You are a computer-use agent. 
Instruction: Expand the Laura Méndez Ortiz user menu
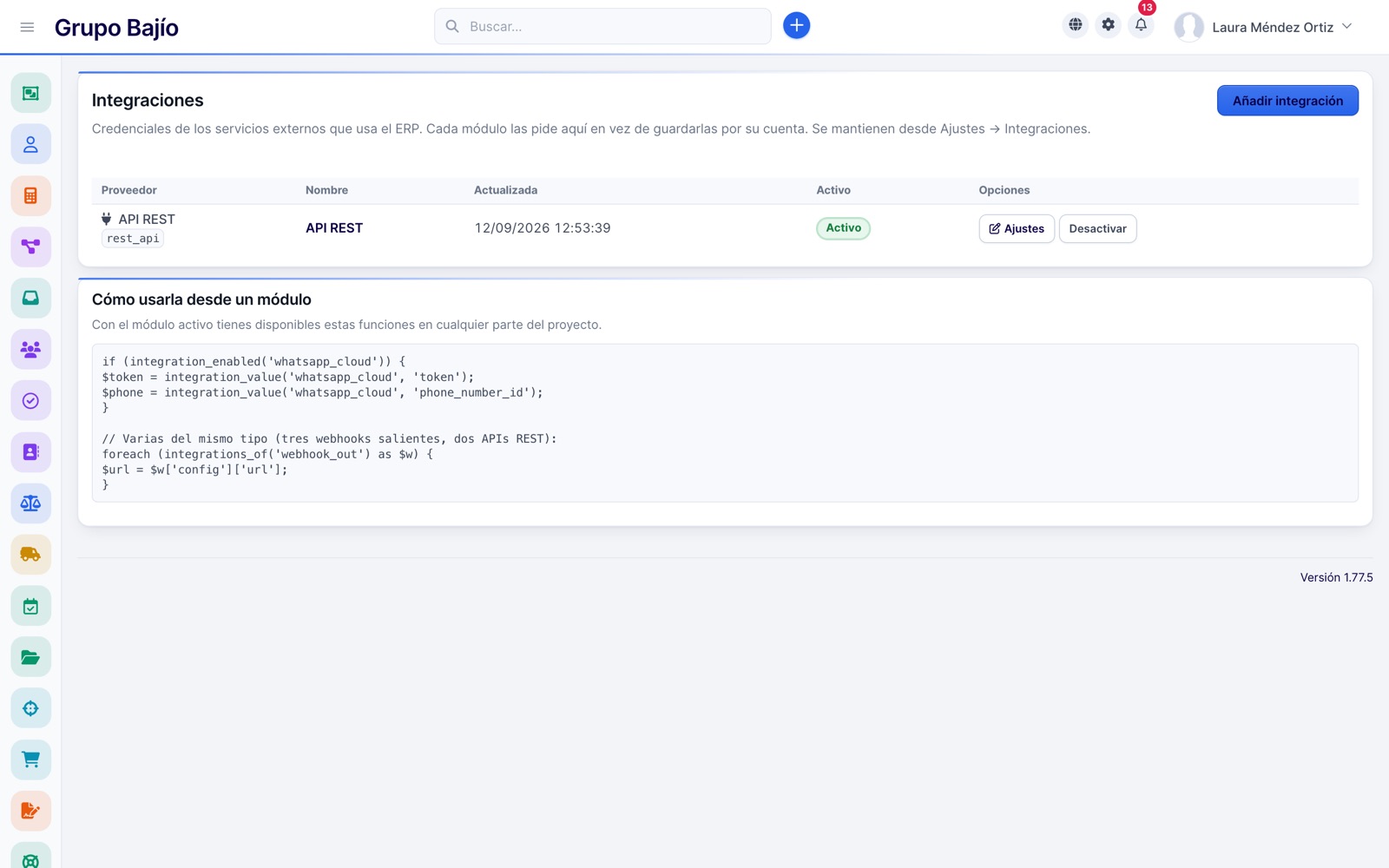coord(1263,27)
